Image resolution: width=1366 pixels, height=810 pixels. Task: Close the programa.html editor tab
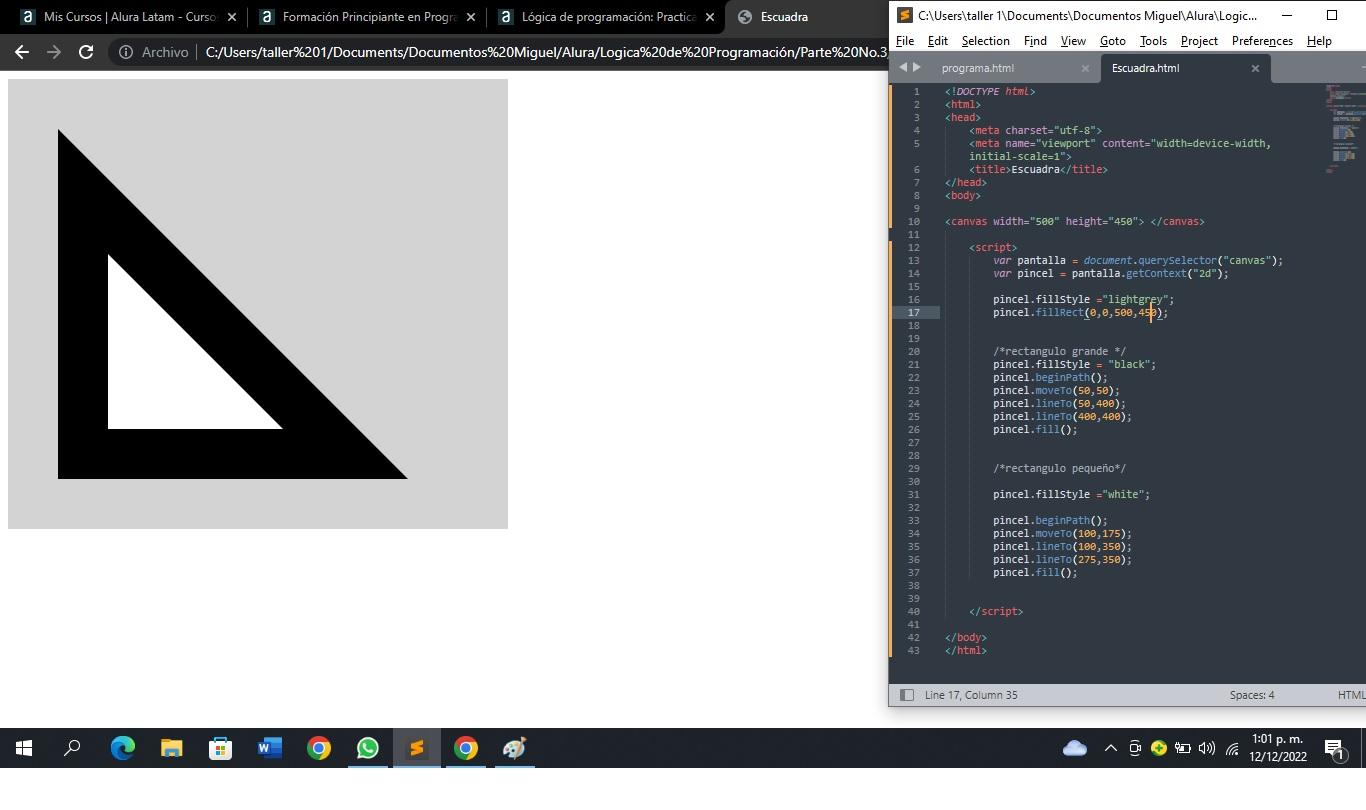[1085, 68]
